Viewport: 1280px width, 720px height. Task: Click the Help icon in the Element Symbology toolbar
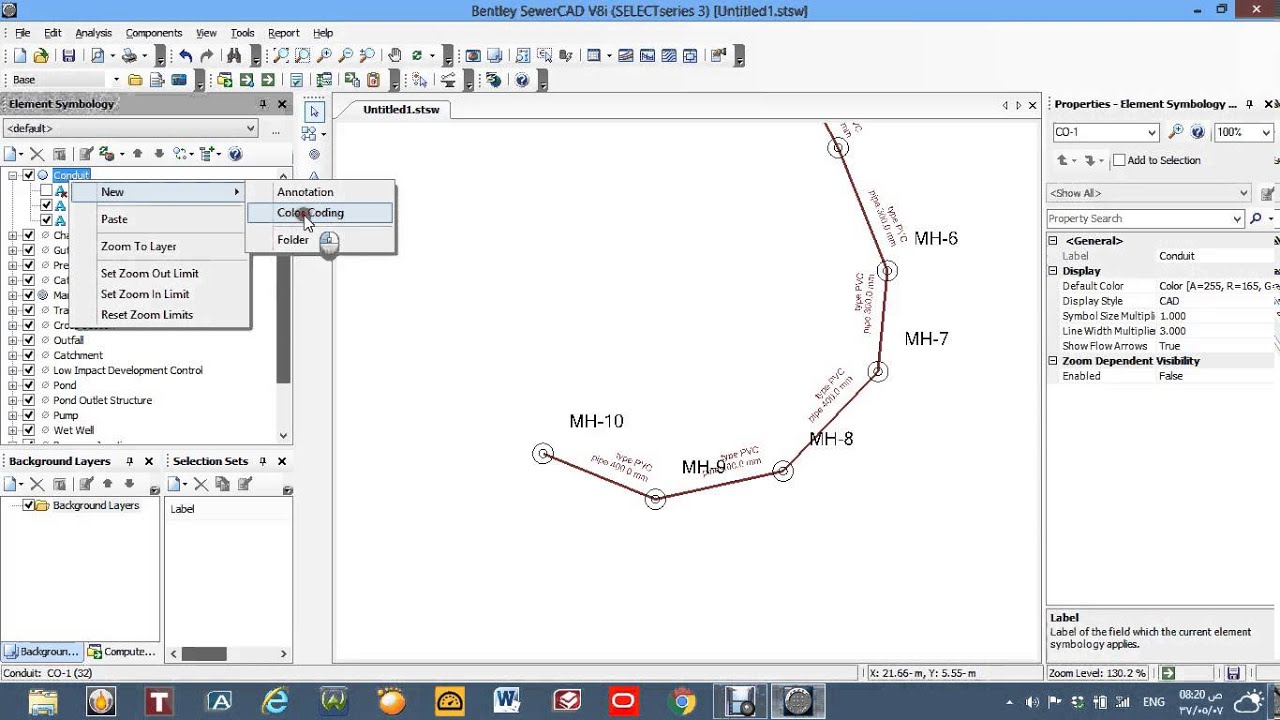click(235, 154)
